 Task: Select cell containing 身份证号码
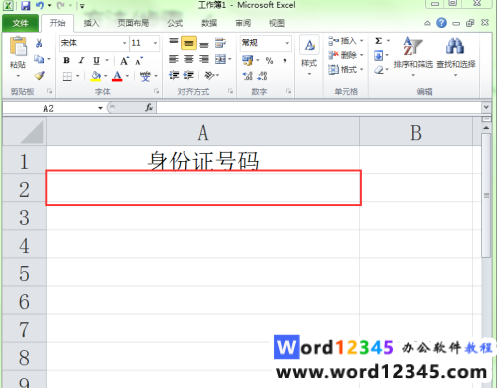[203, 160]
